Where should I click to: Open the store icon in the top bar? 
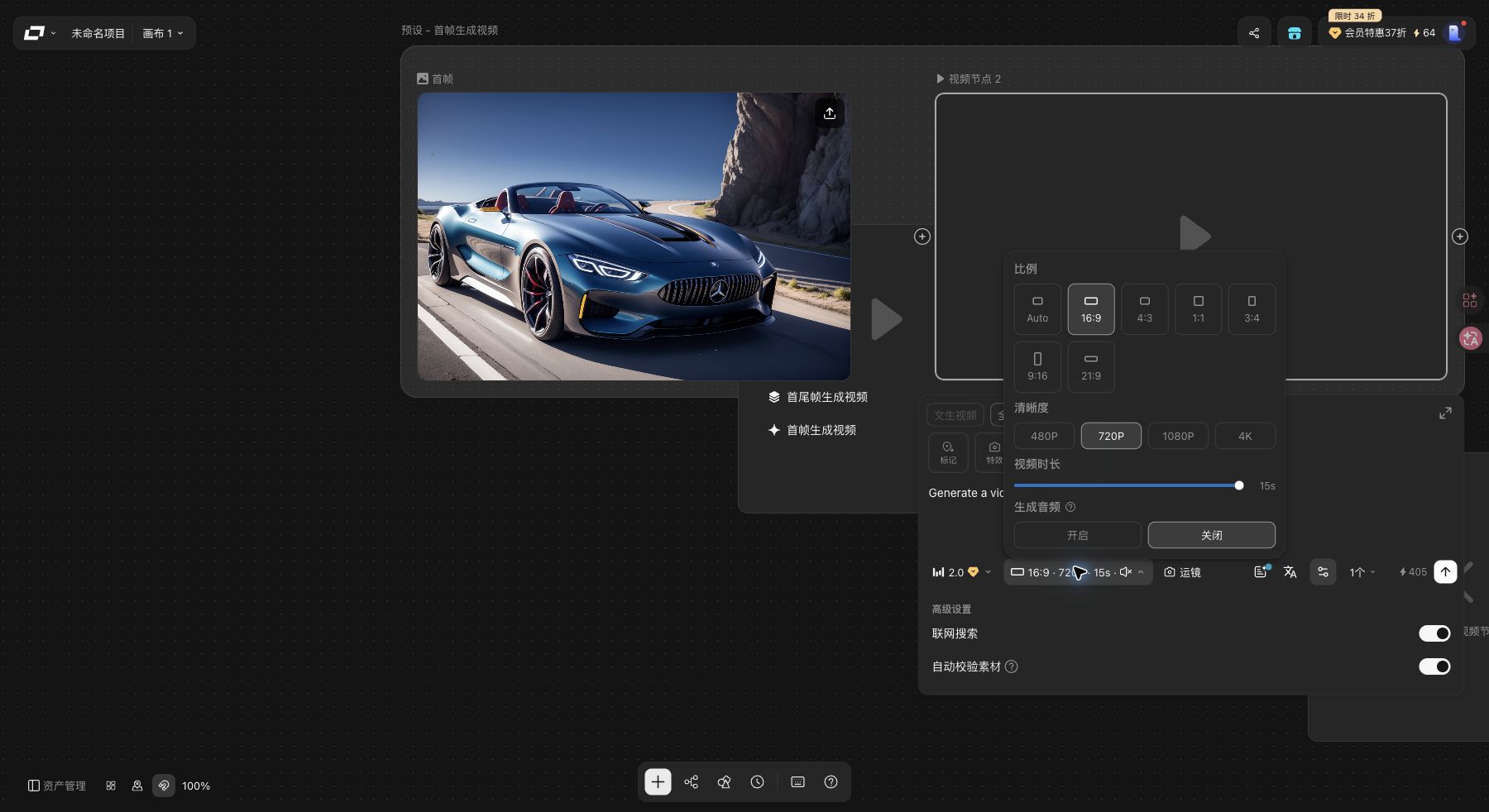tap(1295, 33)
